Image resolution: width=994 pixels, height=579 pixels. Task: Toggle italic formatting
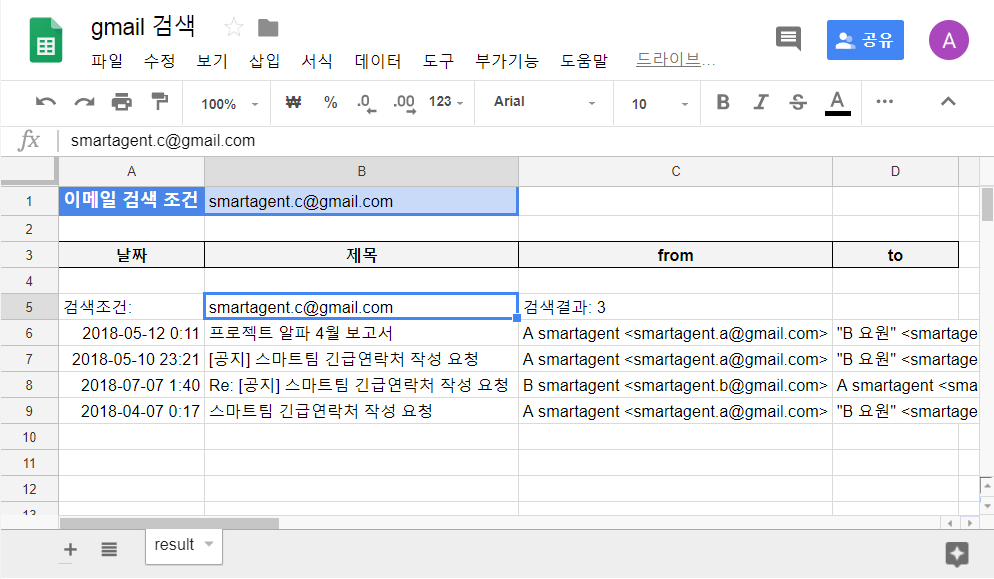(761, 102)
